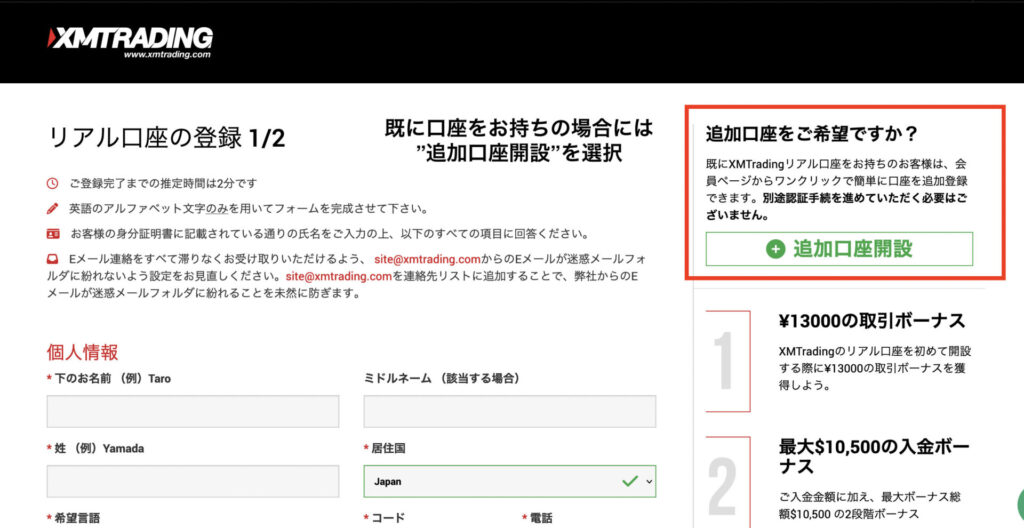The width and height of the screenshot is (1024, 528).
Task: Click the mail inbox icon
Action: point(53,259)
